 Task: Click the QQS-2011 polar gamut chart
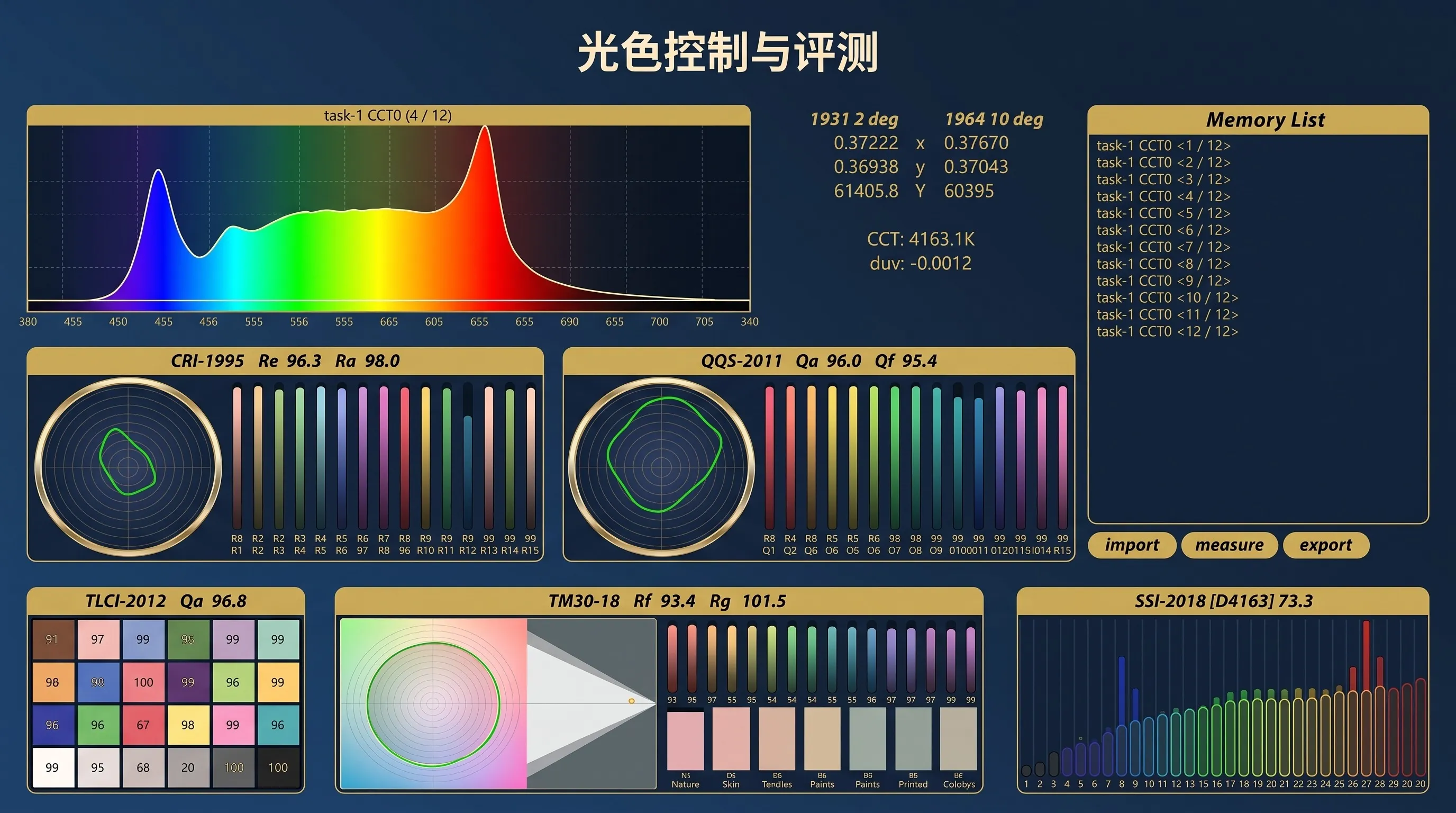(x=661, y=466)
